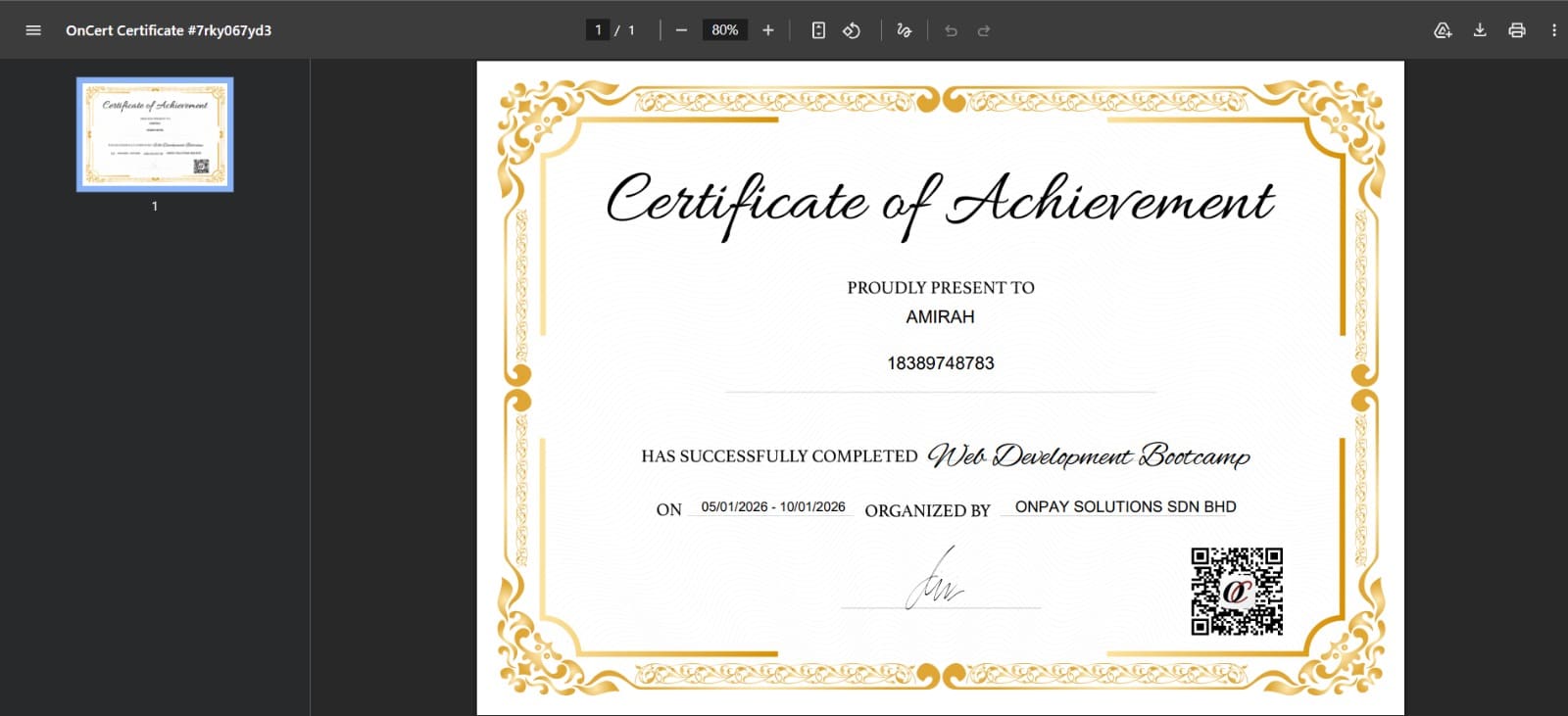Viewport: 1568px width, 716px height.
Task: Zoom out with the minus icon
Action: (681, 30)
